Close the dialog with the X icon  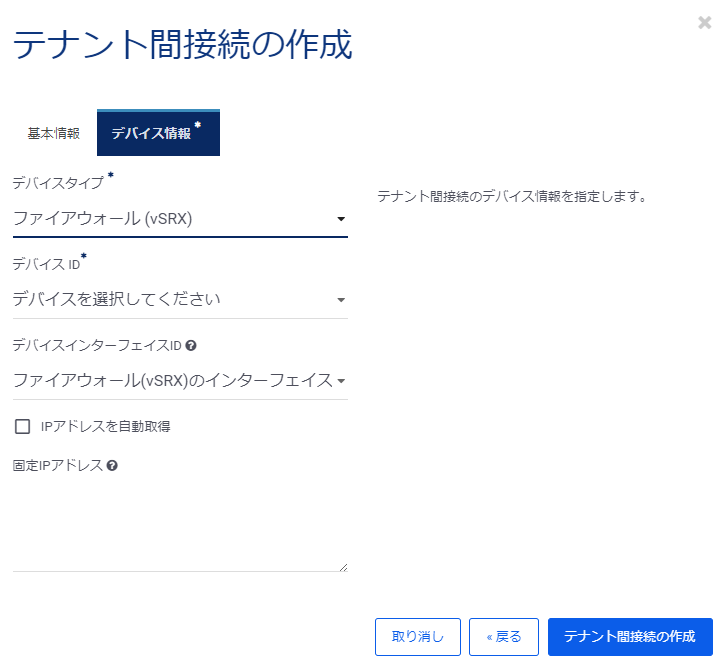704,23
